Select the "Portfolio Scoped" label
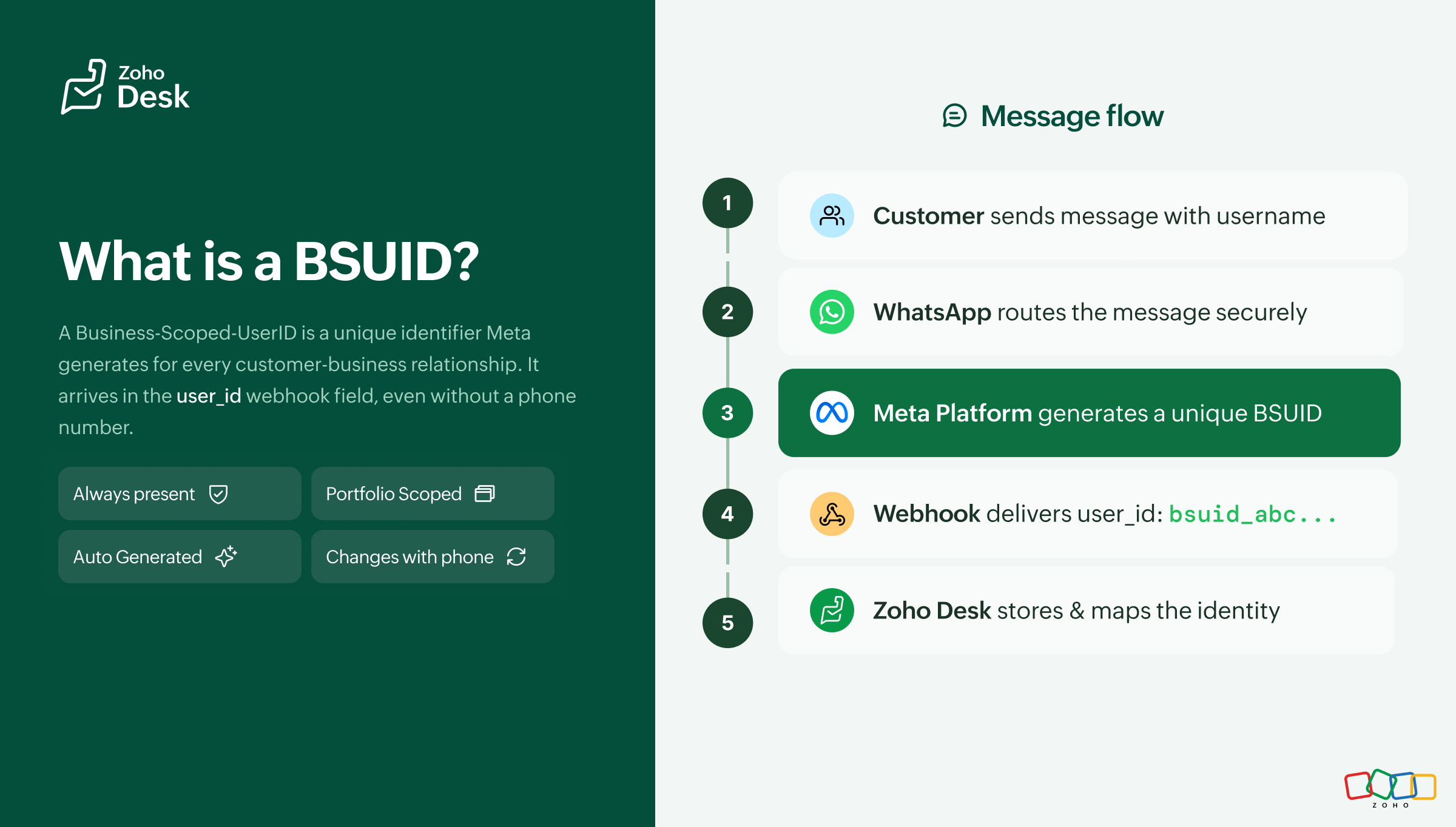The height and width of the screenshot is (827, 1456). pyautogui.click(x=394, y=494)
